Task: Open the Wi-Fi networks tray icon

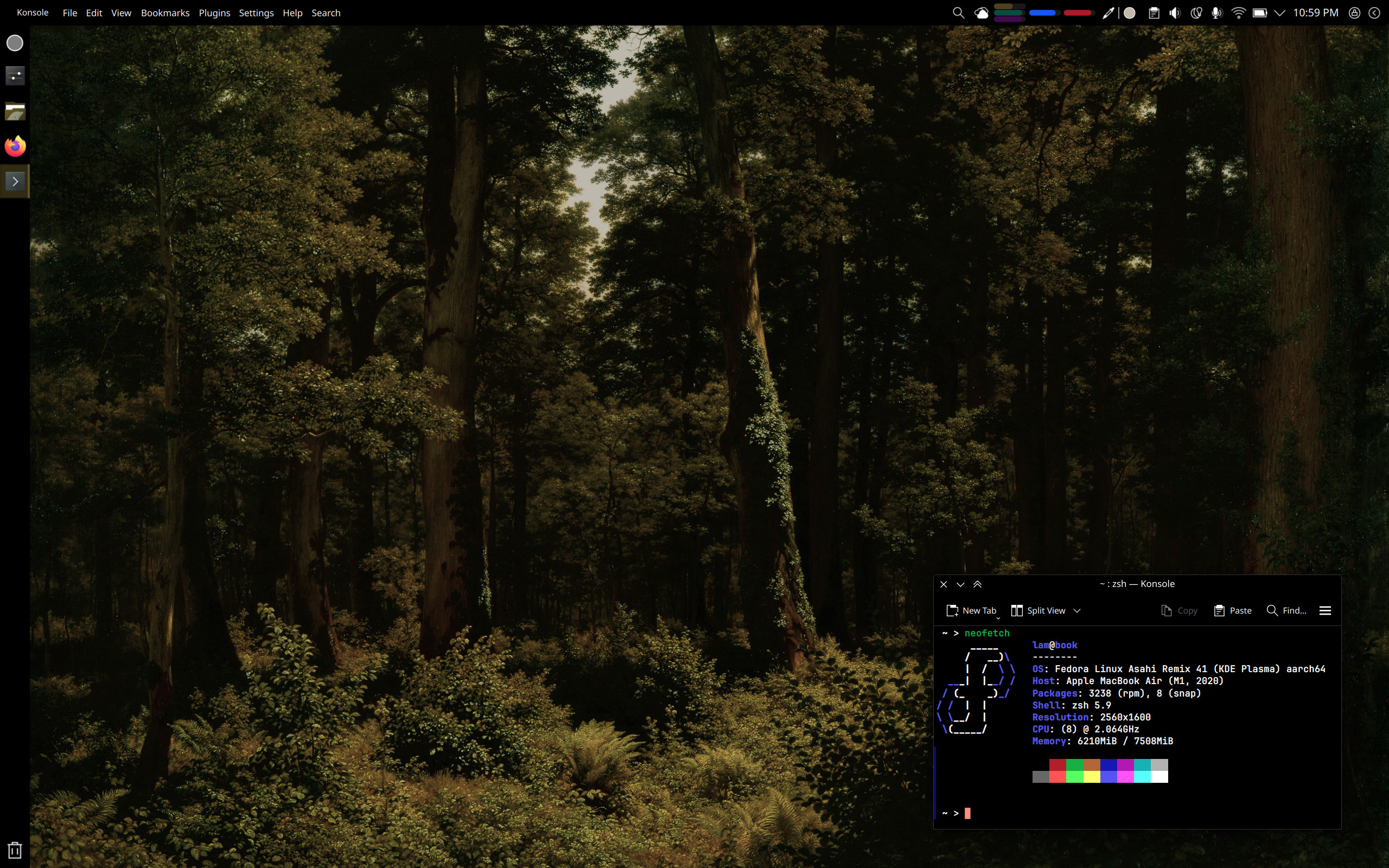Action: (1239, 12)
